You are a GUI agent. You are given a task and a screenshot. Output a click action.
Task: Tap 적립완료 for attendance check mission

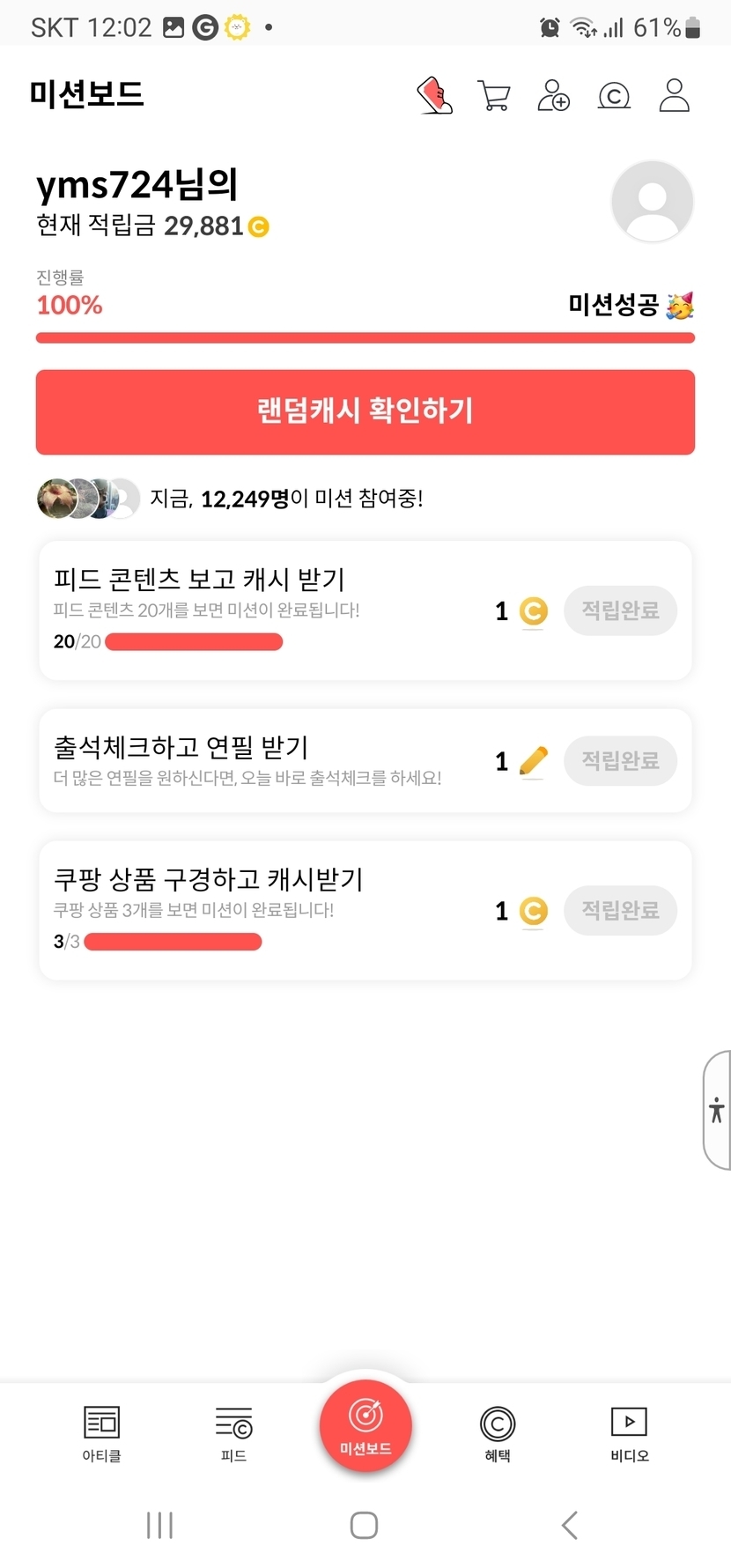coord(620,760)
